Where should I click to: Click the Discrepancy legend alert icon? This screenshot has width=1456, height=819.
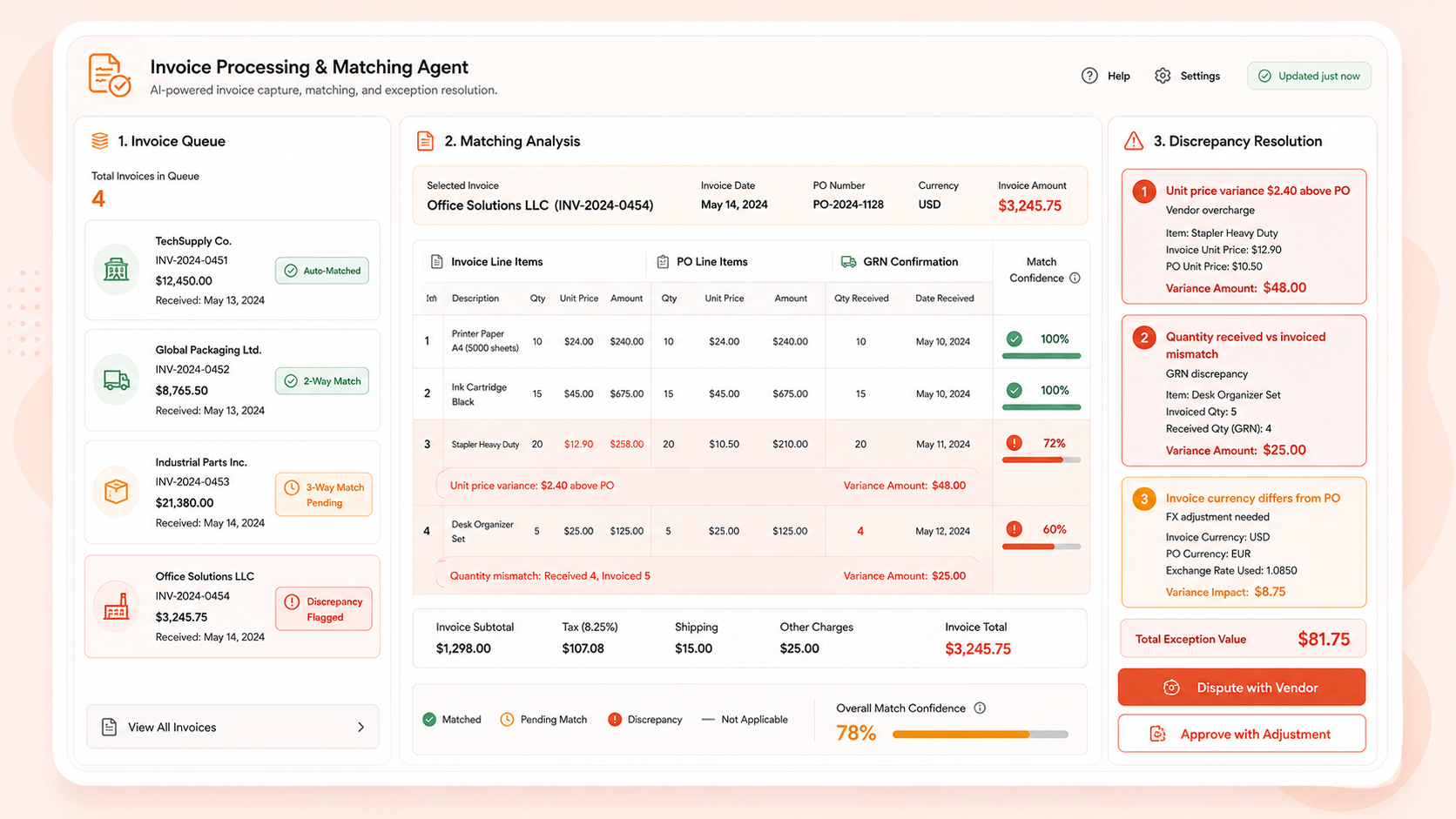click(615, 720)
